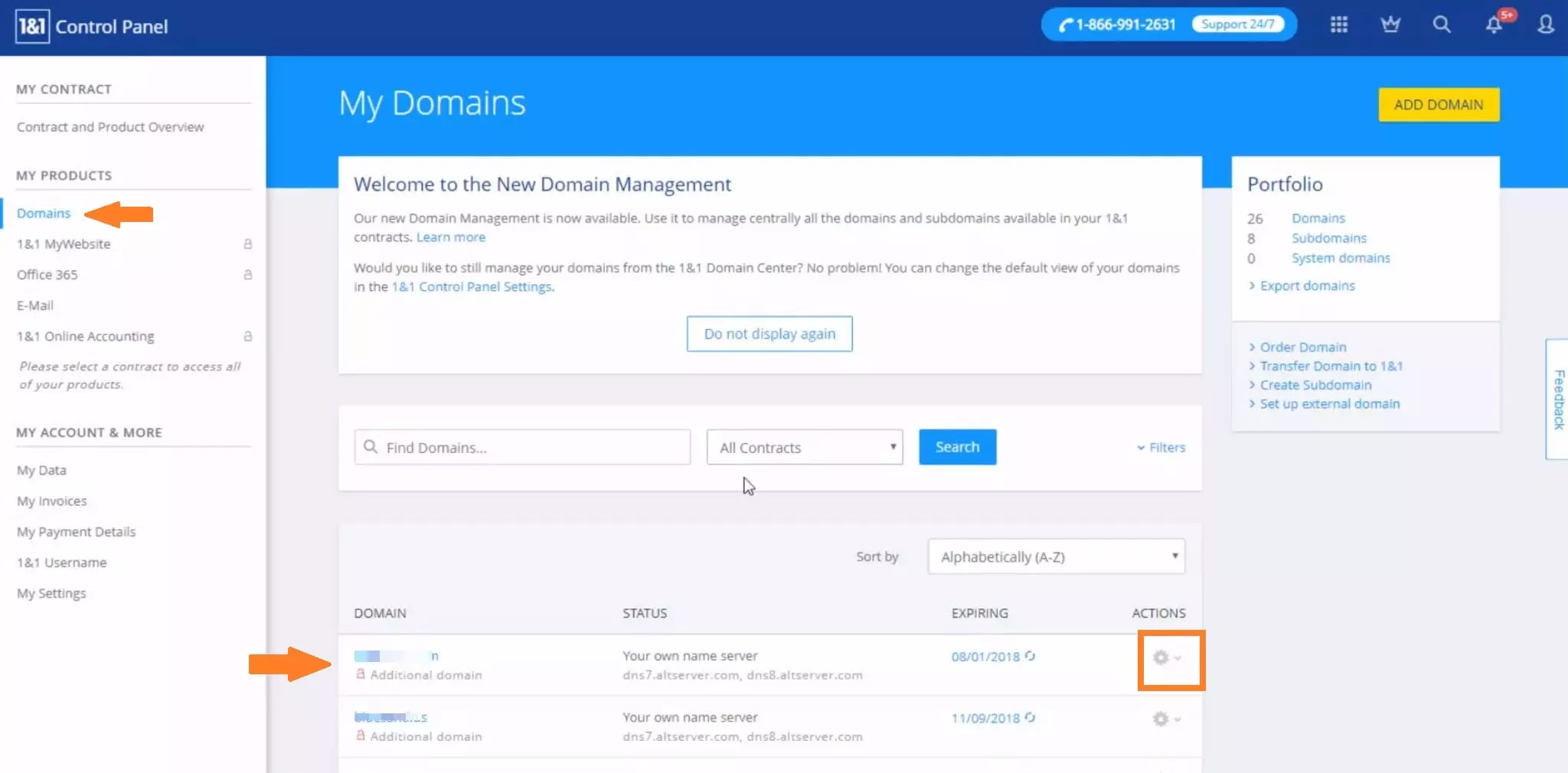1568x773 pixels.
Task: Open 1&1 Control Panel Settings link
Action: click(x=472, y=287)
